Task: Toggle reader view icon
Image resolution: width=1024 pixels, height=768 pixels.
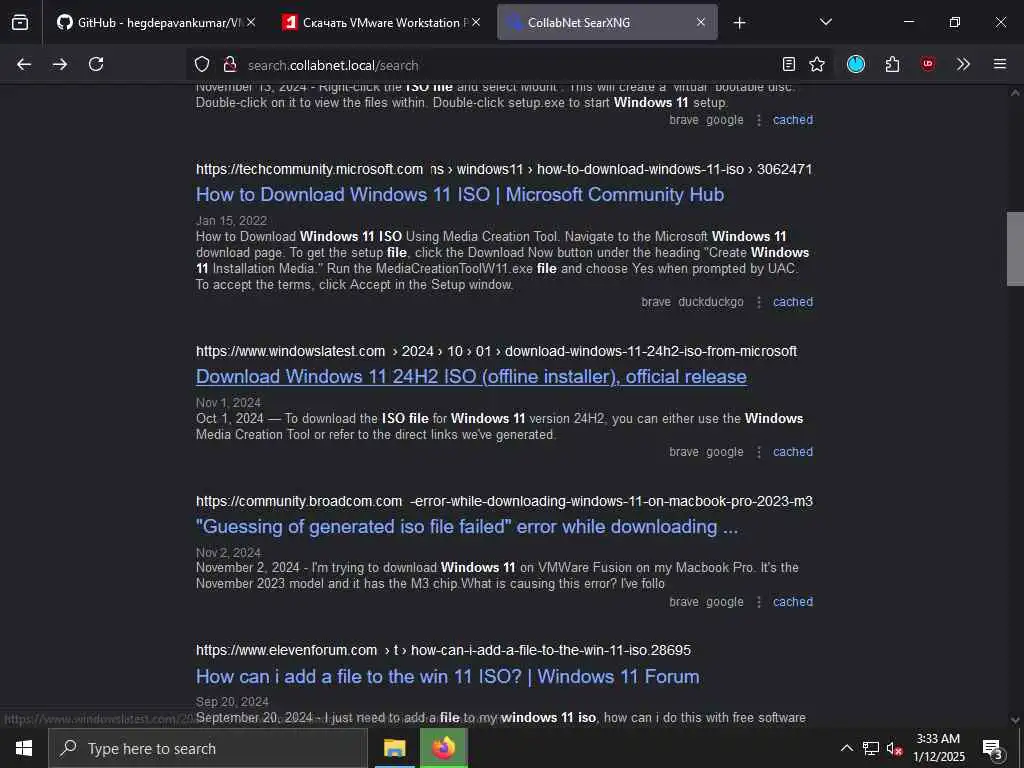Action: point(789,64)
